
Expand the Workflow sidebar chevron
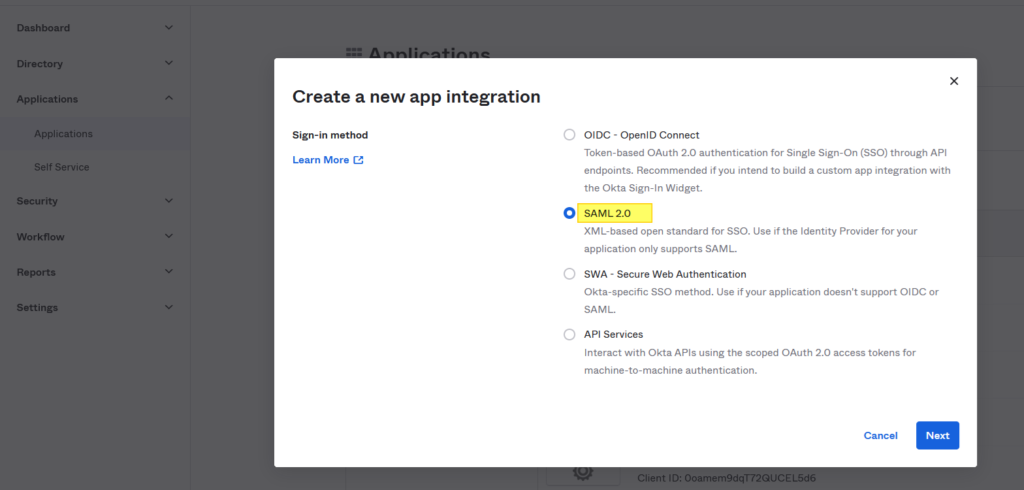(x=168, y=237)
